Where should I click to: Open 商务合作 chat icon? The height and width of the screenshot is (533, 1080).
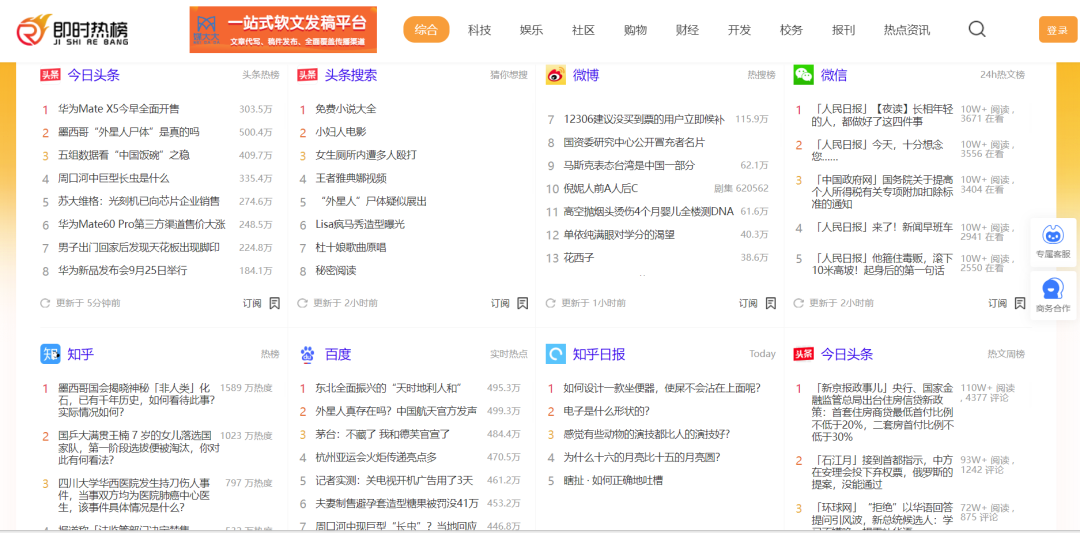(x=1053, y=289)
